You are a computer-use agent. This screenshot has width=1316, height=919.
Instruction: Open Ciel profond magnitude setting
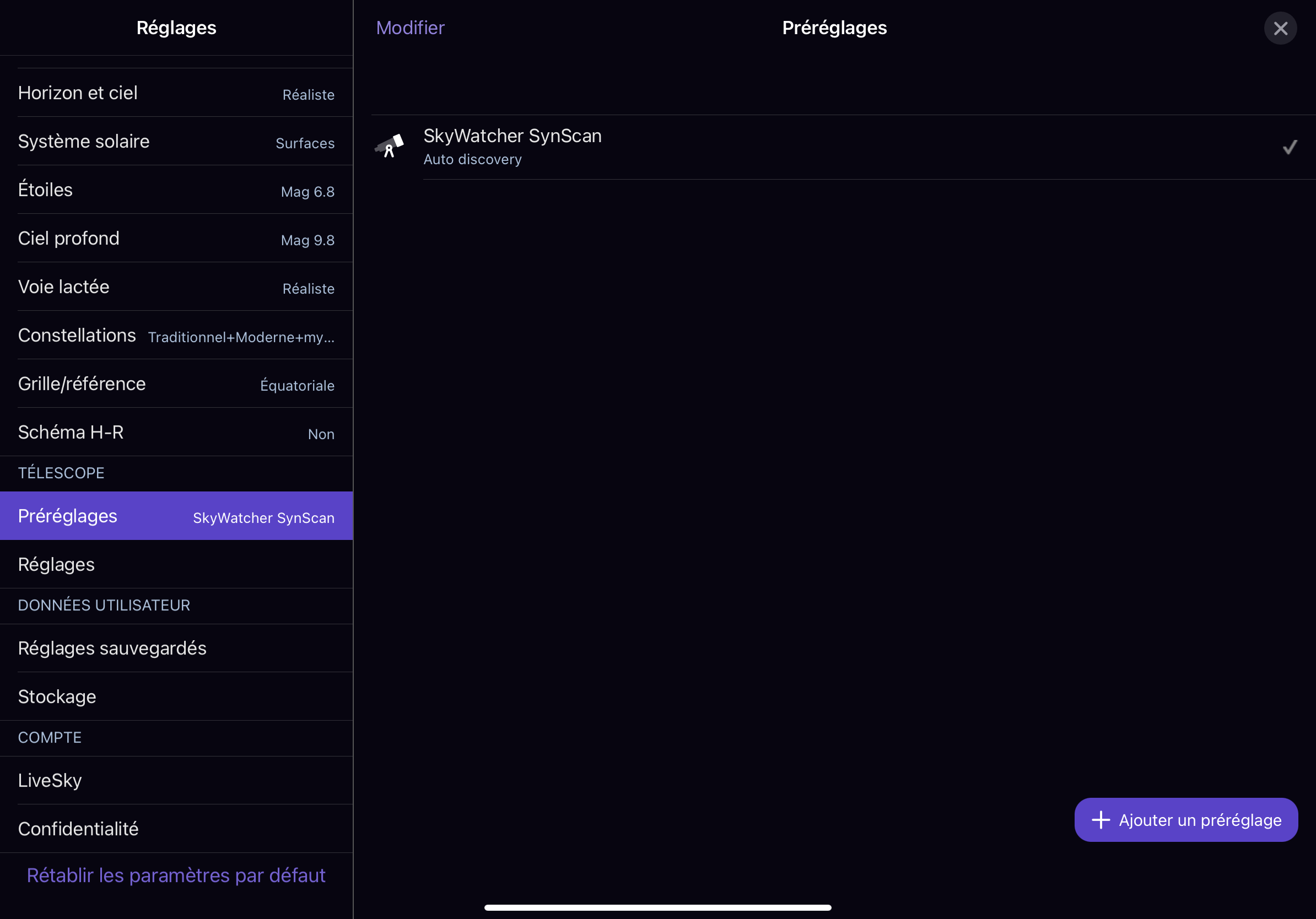(x=176, y=239)
